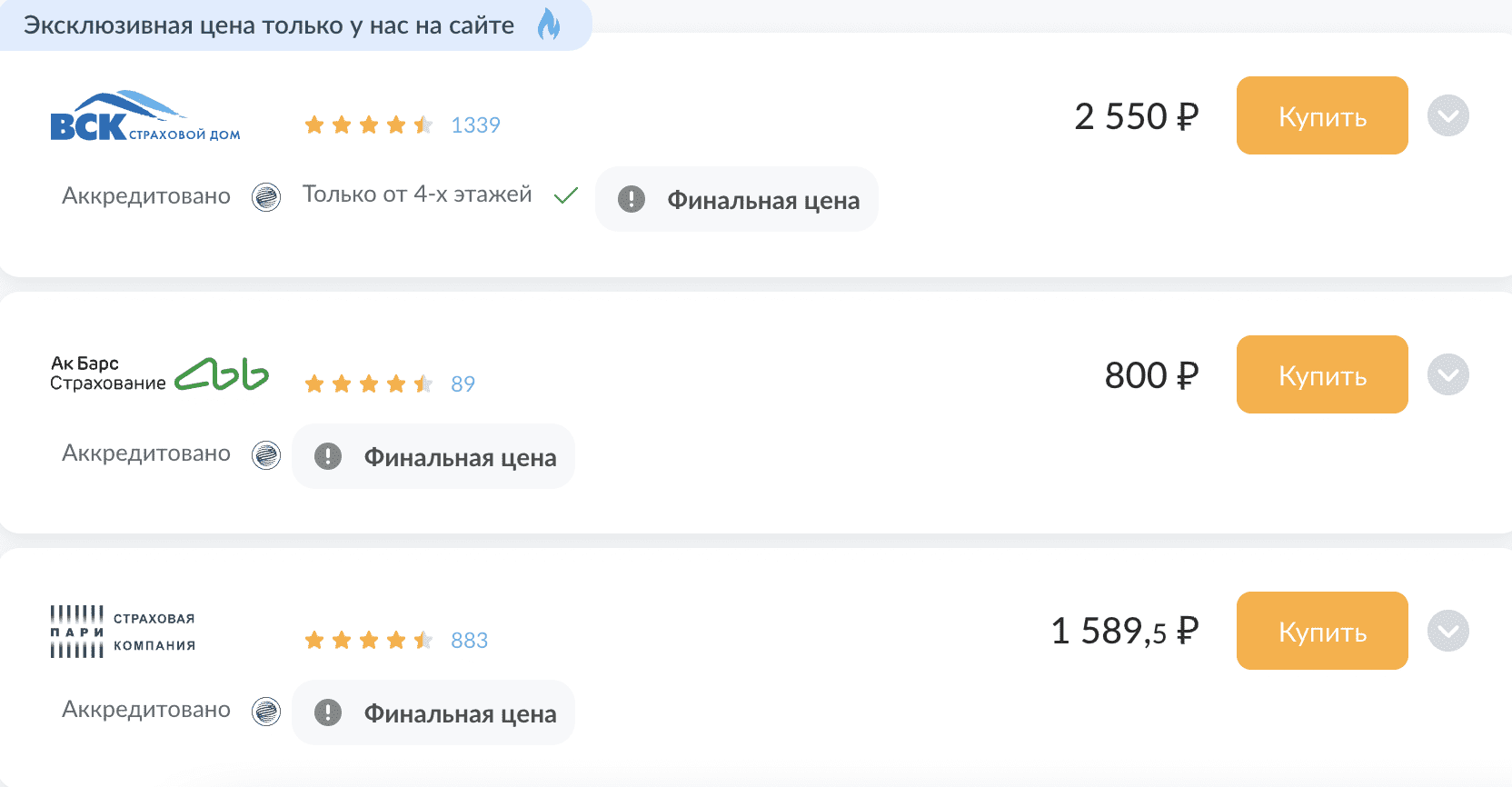Click the blue flame icon in banner

pos(549,25)
